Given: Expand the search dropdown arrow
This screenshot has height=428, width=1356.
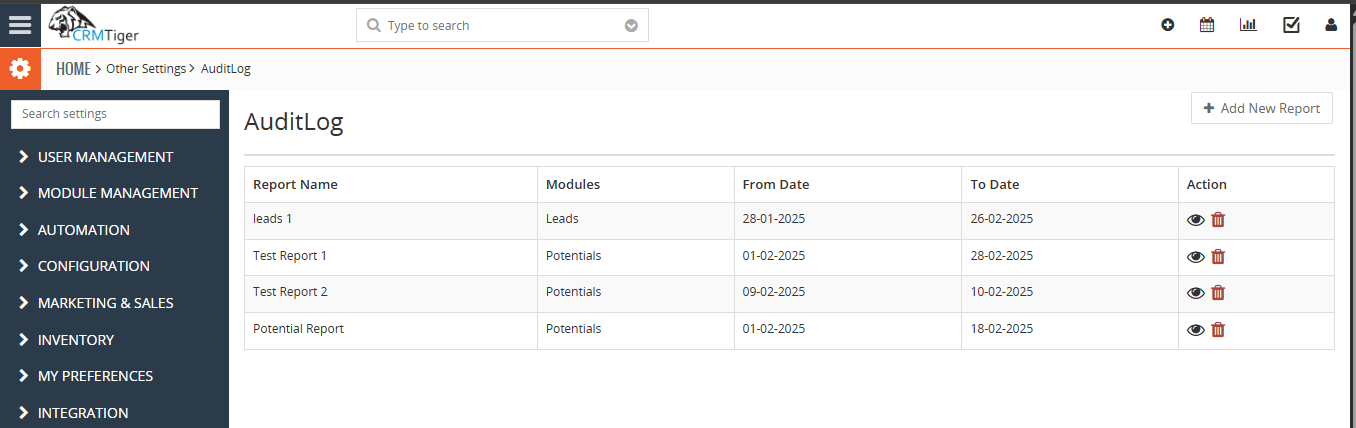Looking at the screenshot, I should [631, 26].
